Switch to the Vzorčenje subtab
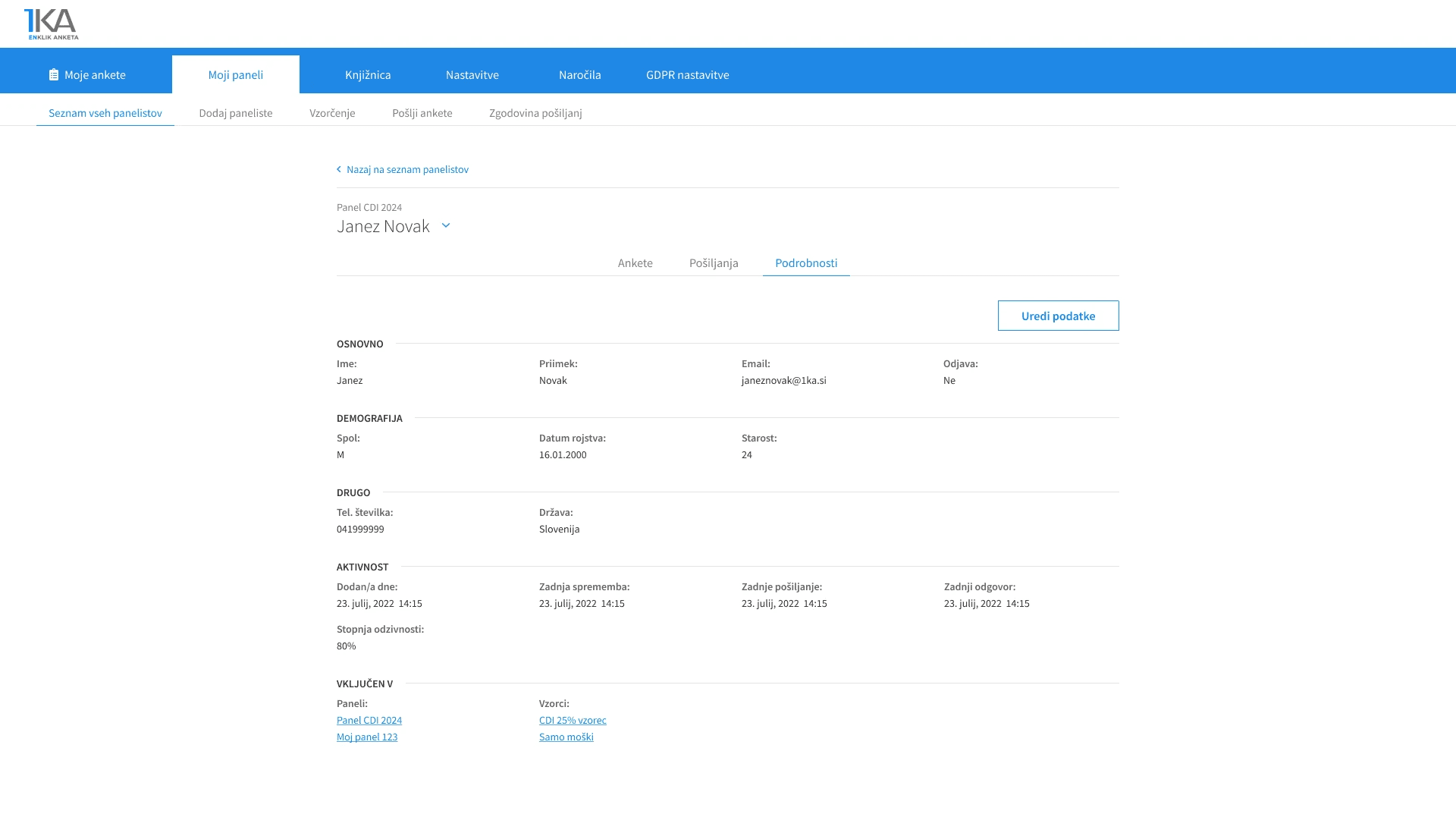 (332, 113)
